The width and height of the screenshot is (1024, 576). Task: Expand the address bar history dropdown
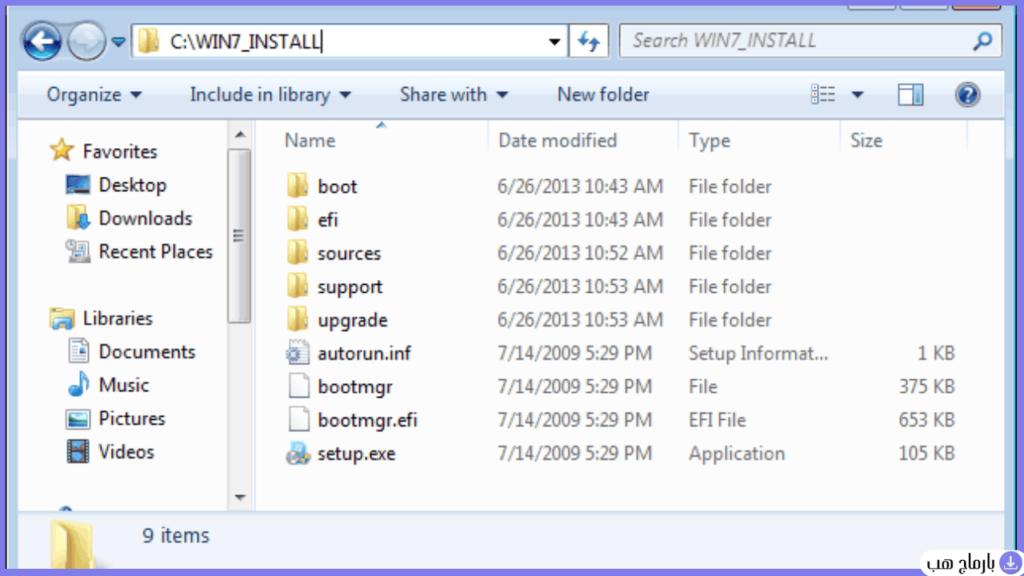[554, 42]
